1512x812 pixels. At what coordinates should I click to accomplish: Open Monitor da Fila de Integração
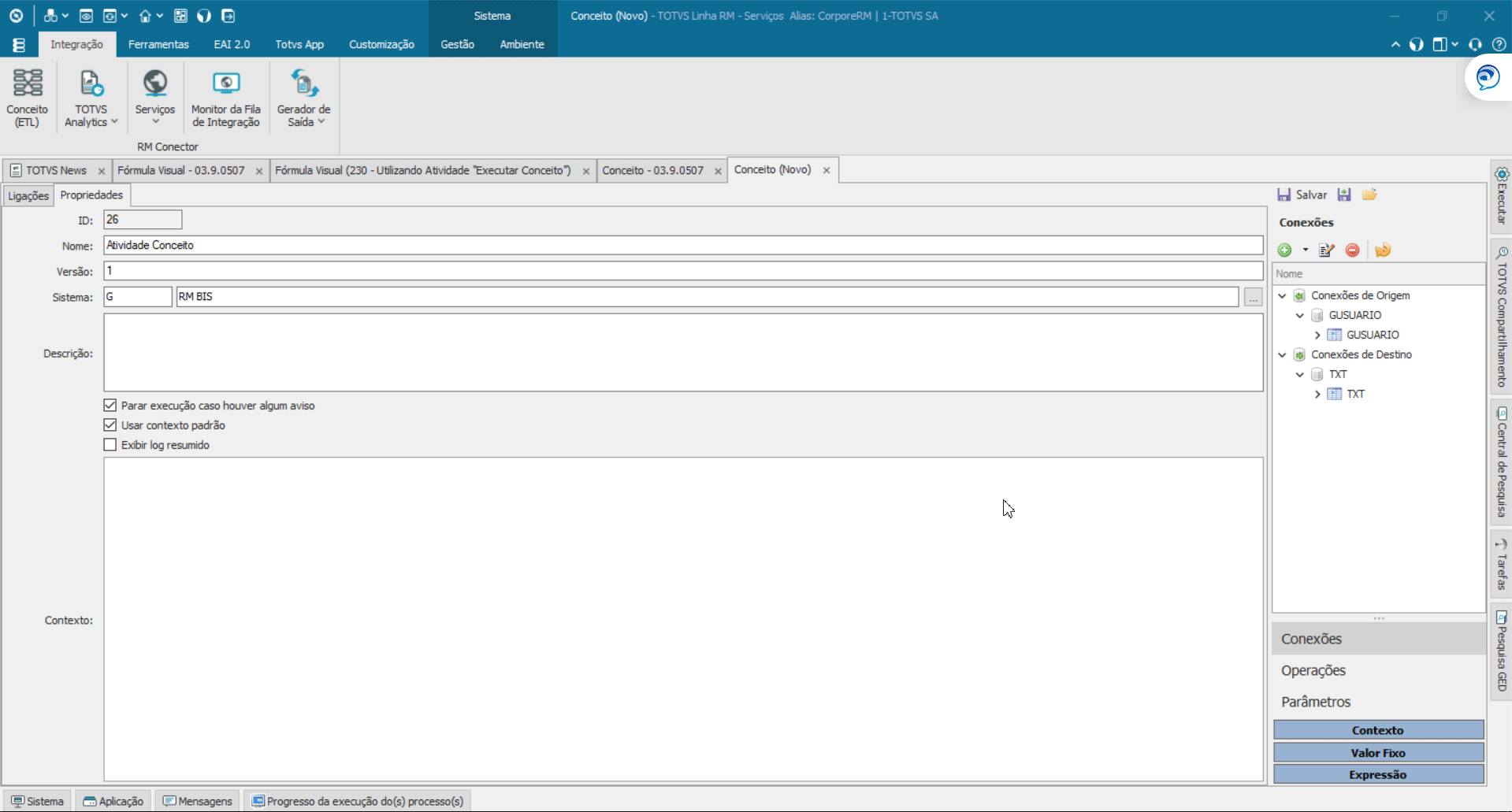coord(226,98)
